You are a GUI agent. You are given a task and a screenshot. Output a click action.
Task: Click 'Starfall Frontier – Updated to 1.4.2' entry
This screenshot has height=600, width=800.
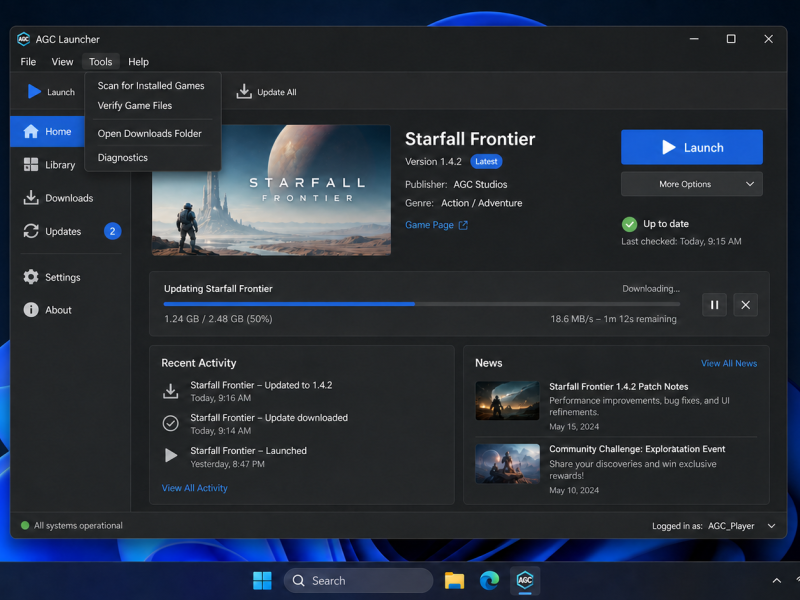pyautogui.click(x=261, y=385)
